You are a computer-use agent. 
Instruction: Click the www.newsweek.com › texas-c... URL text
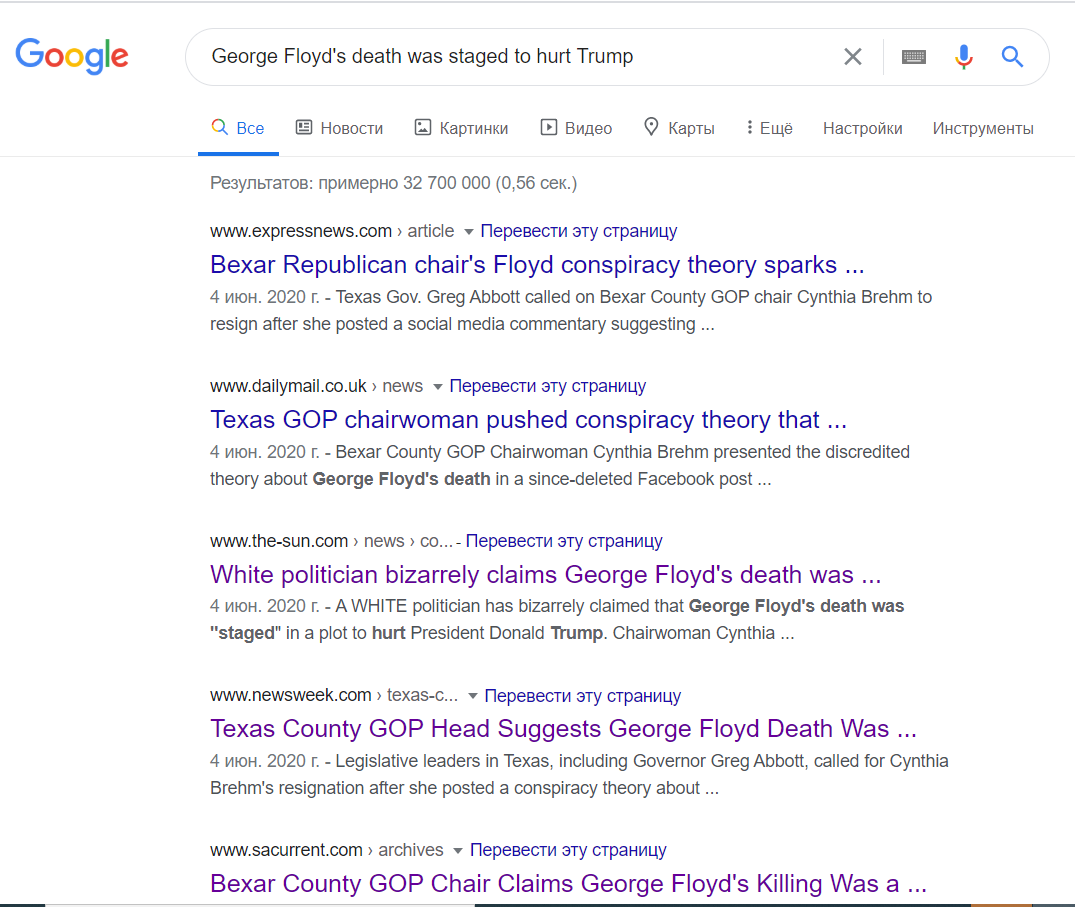[334, 695]
